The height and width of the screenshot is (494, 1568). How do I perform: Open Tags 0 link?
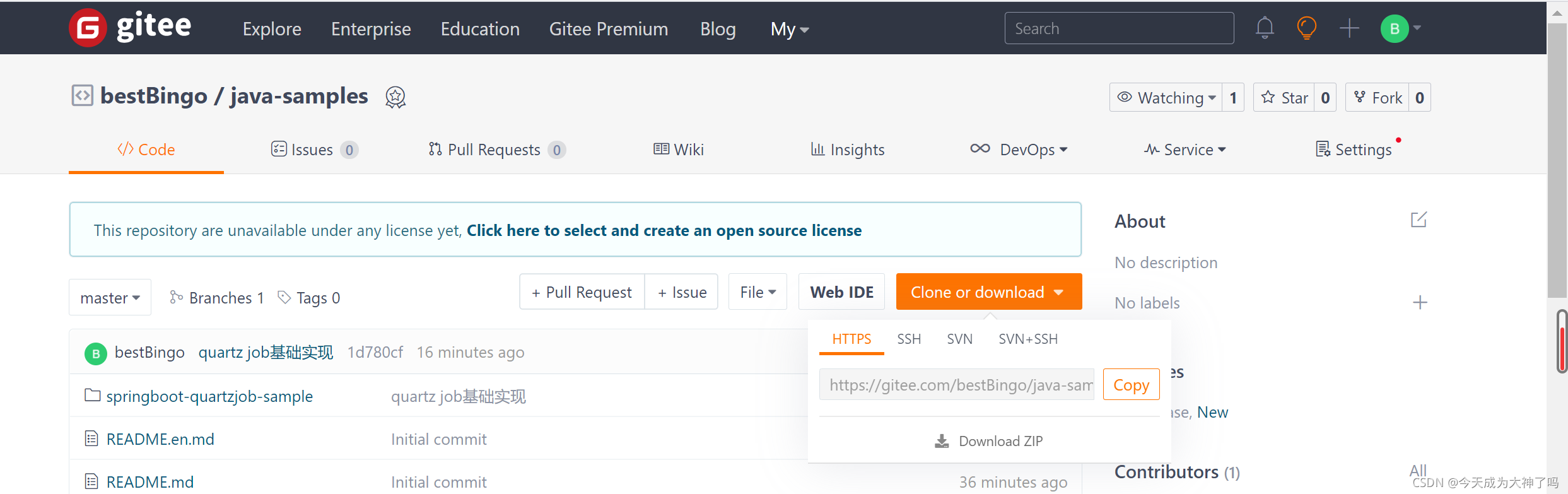(309, 298)
